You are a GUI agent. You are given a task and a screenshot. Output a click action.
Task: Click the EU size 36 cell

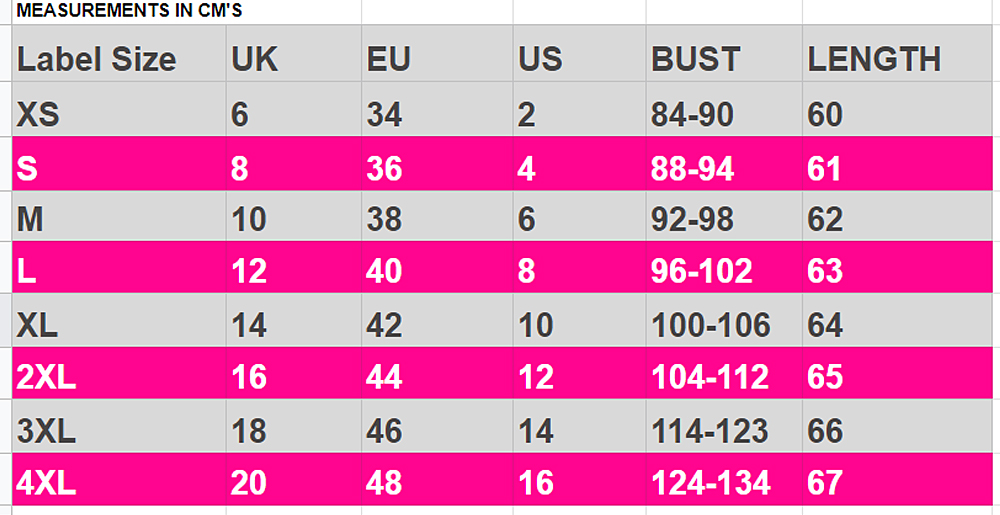click(384, 168)
